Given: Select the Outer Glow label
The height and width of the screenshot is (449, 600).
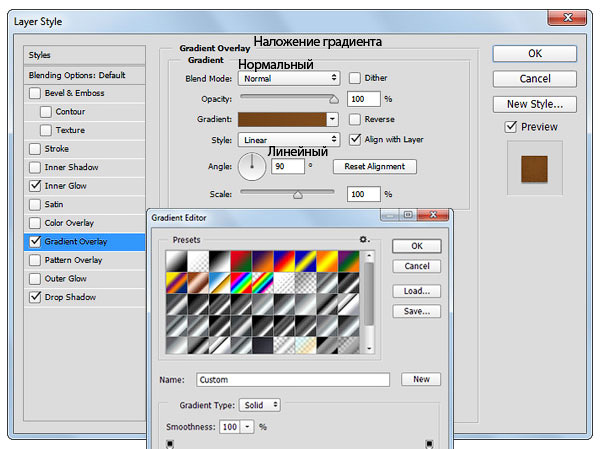Looking at the screenshot, I should (65, 279).
